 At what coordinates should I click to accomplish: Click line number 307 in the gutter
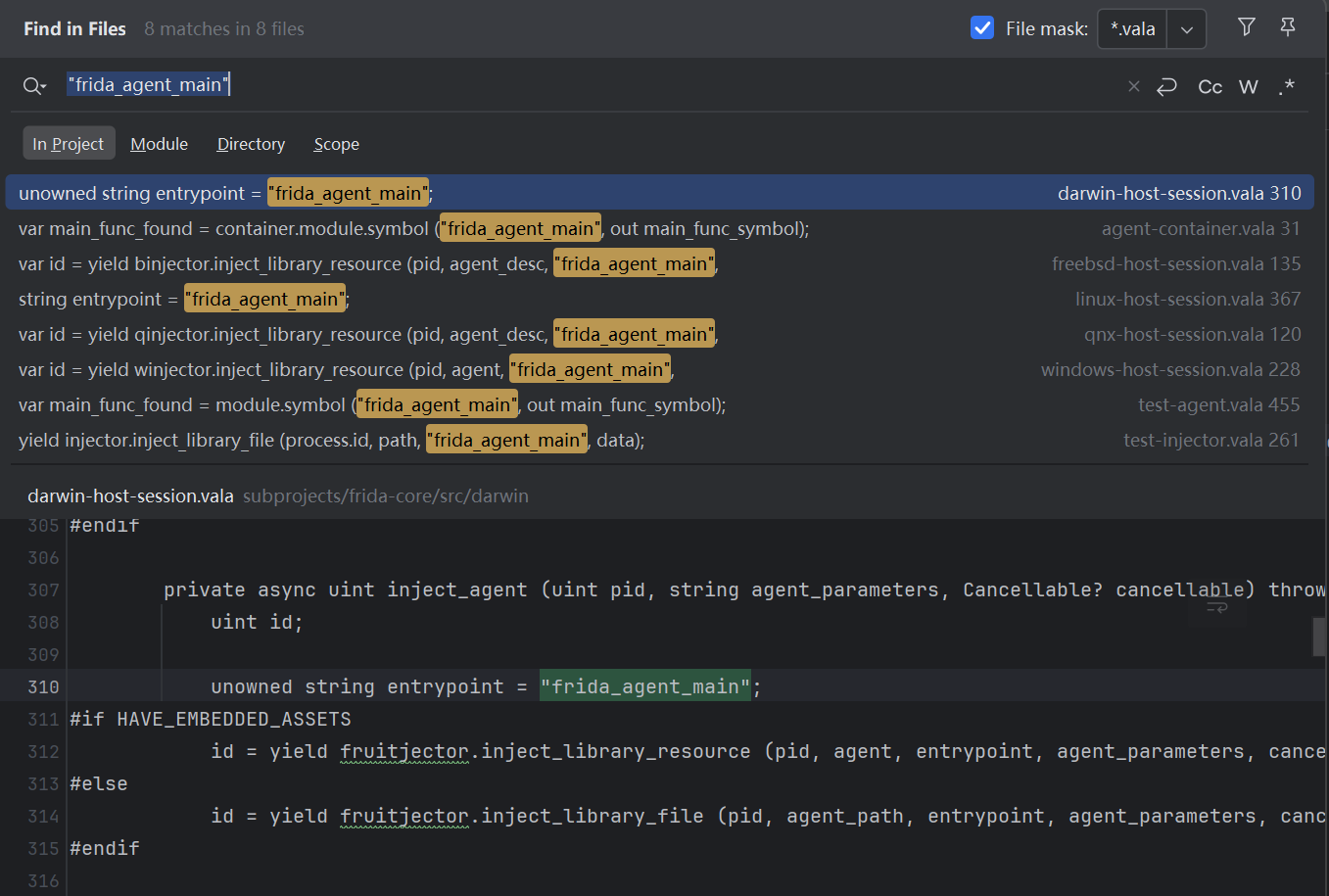coord(43,589)
